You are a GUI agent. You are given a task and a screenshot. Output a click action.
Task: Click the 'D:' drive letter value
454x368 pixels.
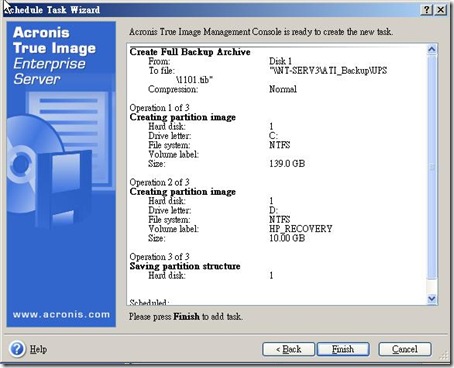coord(273,210)
